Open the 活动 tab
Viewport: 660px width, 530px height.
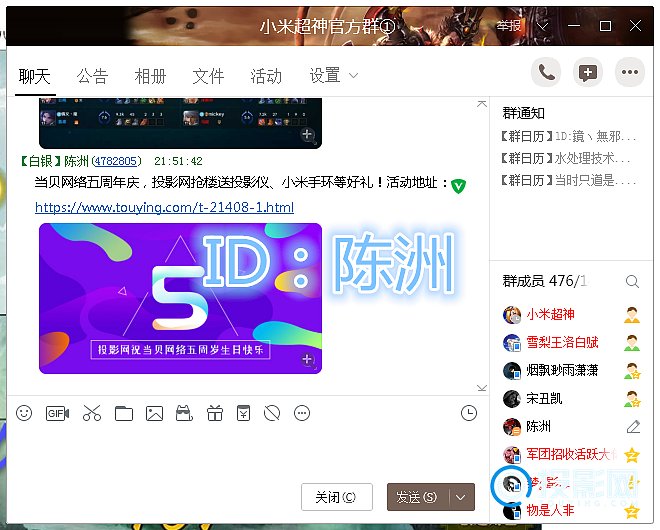click(266, 76)
